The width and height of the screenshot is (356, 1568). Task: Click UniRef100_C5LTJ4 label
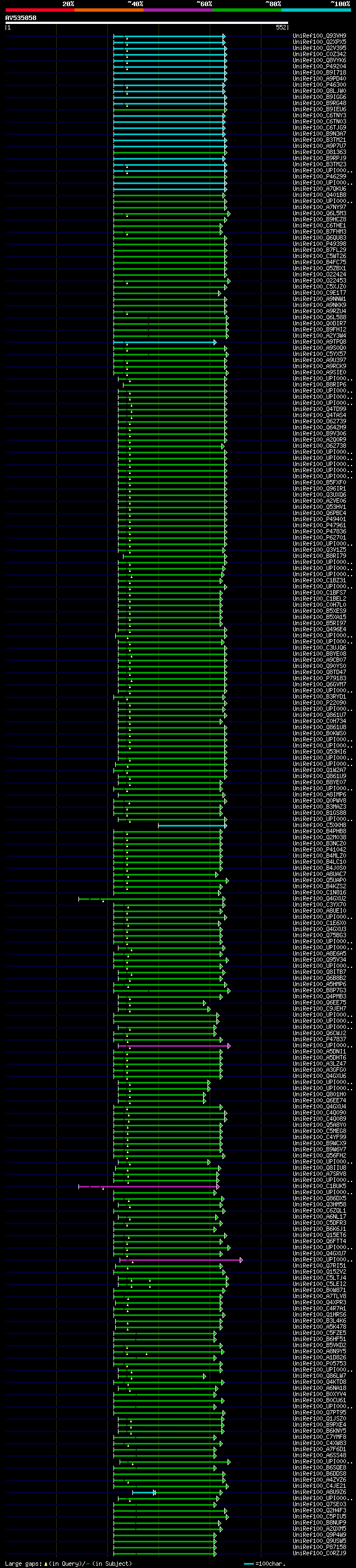(x=319, y=1278)
